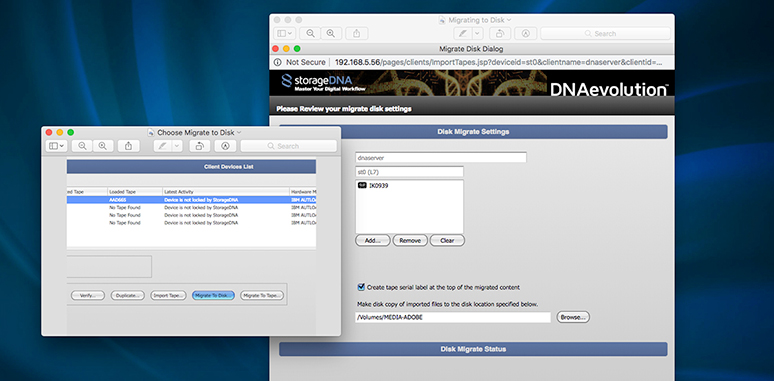Click the Clear button
This screenshot has height=381, width=774.
447,241
